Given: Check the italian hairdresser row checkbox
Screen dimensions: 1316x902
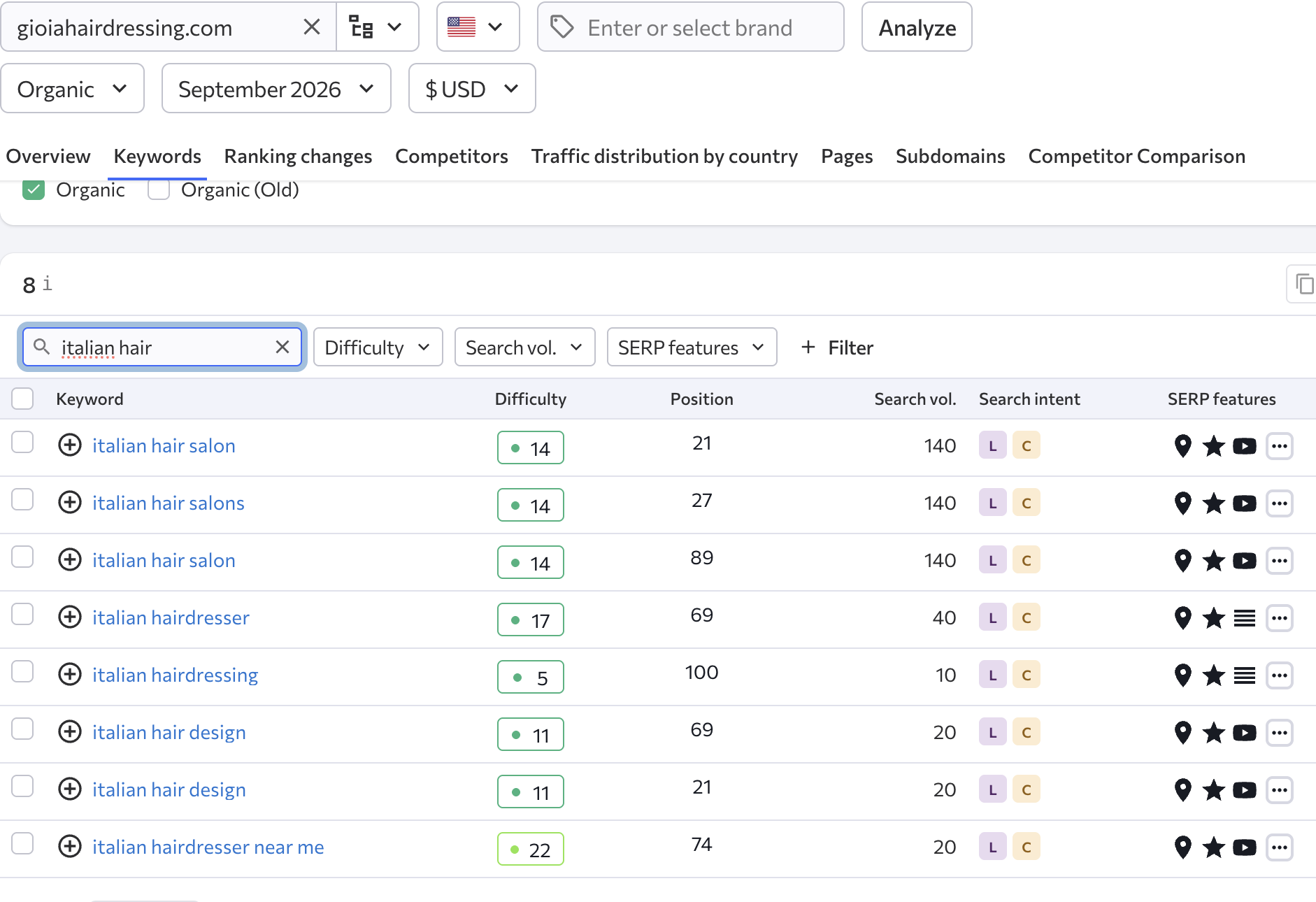Looking at the screenshot, I should point(22,615).
